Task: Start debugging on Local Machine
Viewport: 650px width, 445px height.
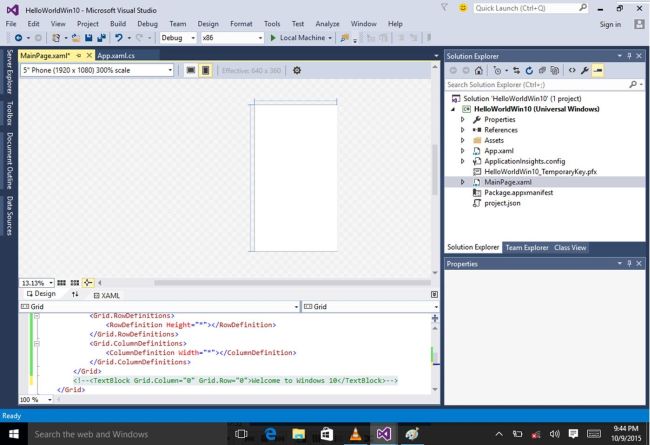Action: [298, 38]
